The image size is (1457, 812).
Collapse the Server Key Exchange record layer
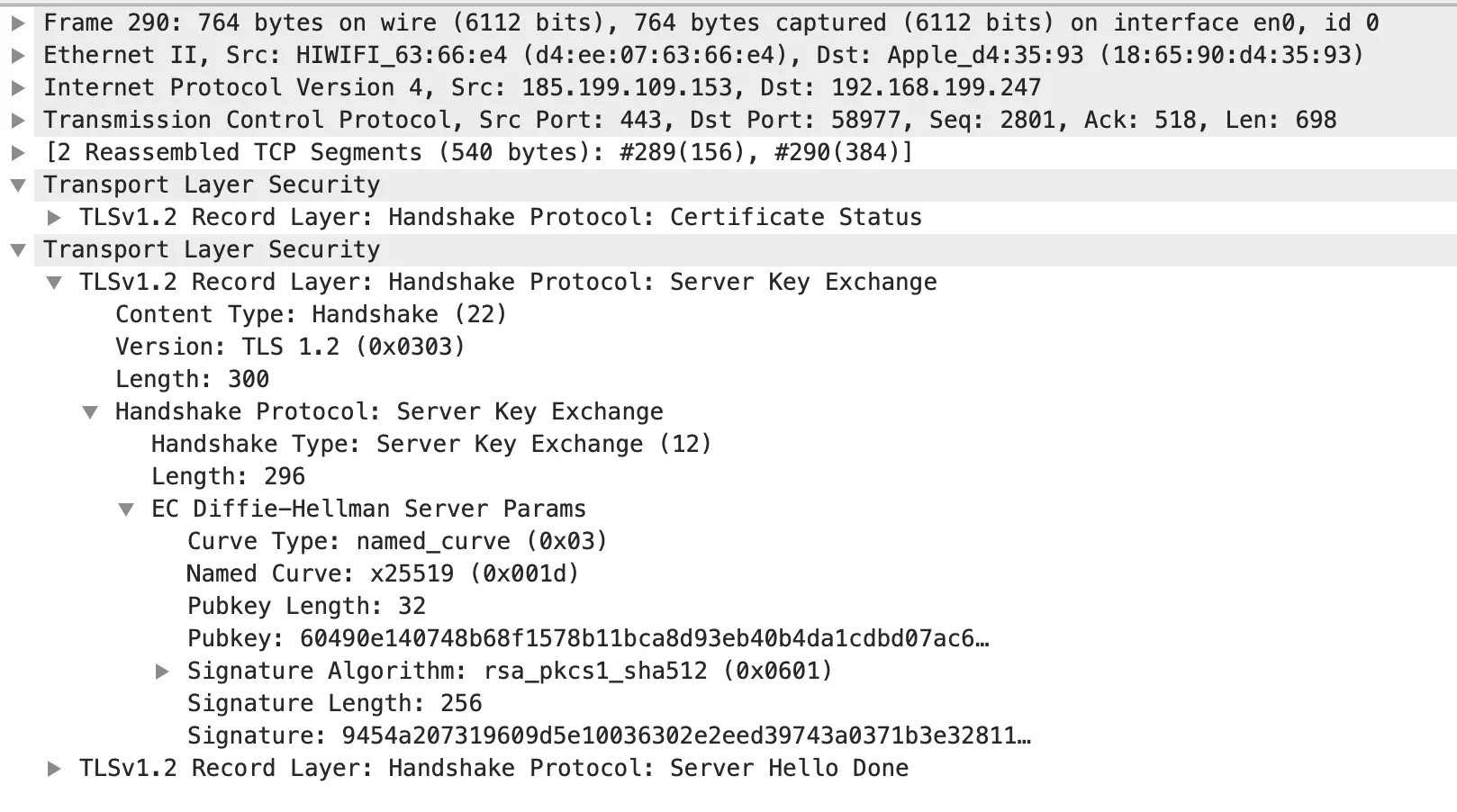pyautogui.click(x=54, y=283)
